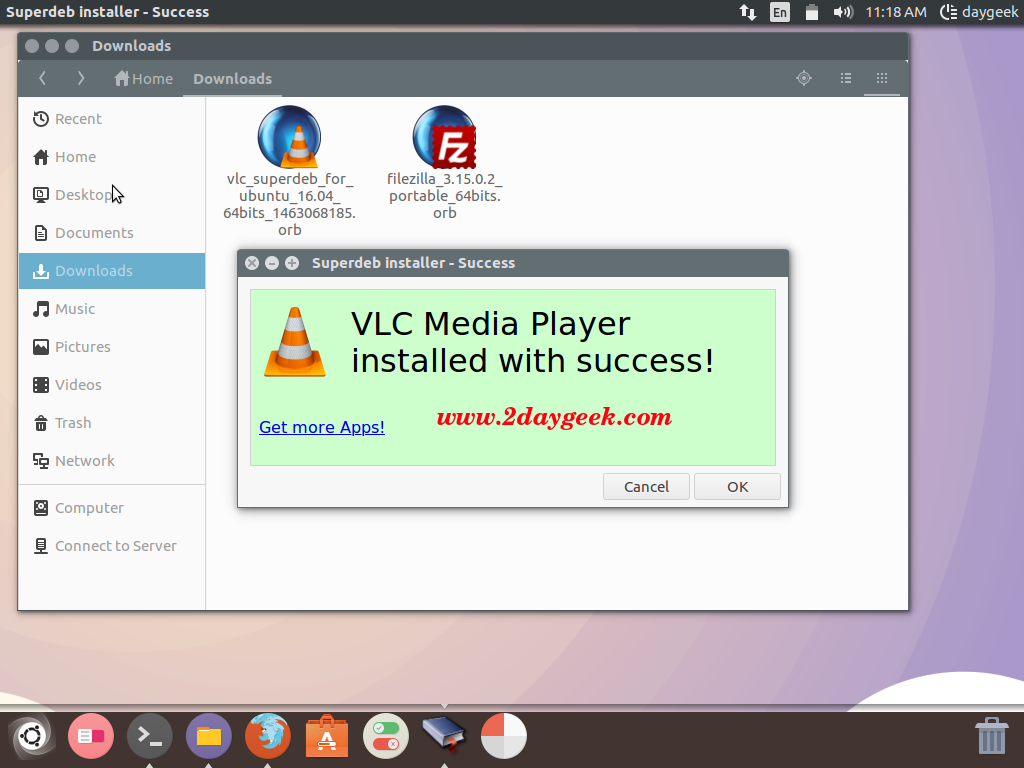Open the battery indicator in top panel
This screenshot has height=768, width=1024.
pos(811,12)
